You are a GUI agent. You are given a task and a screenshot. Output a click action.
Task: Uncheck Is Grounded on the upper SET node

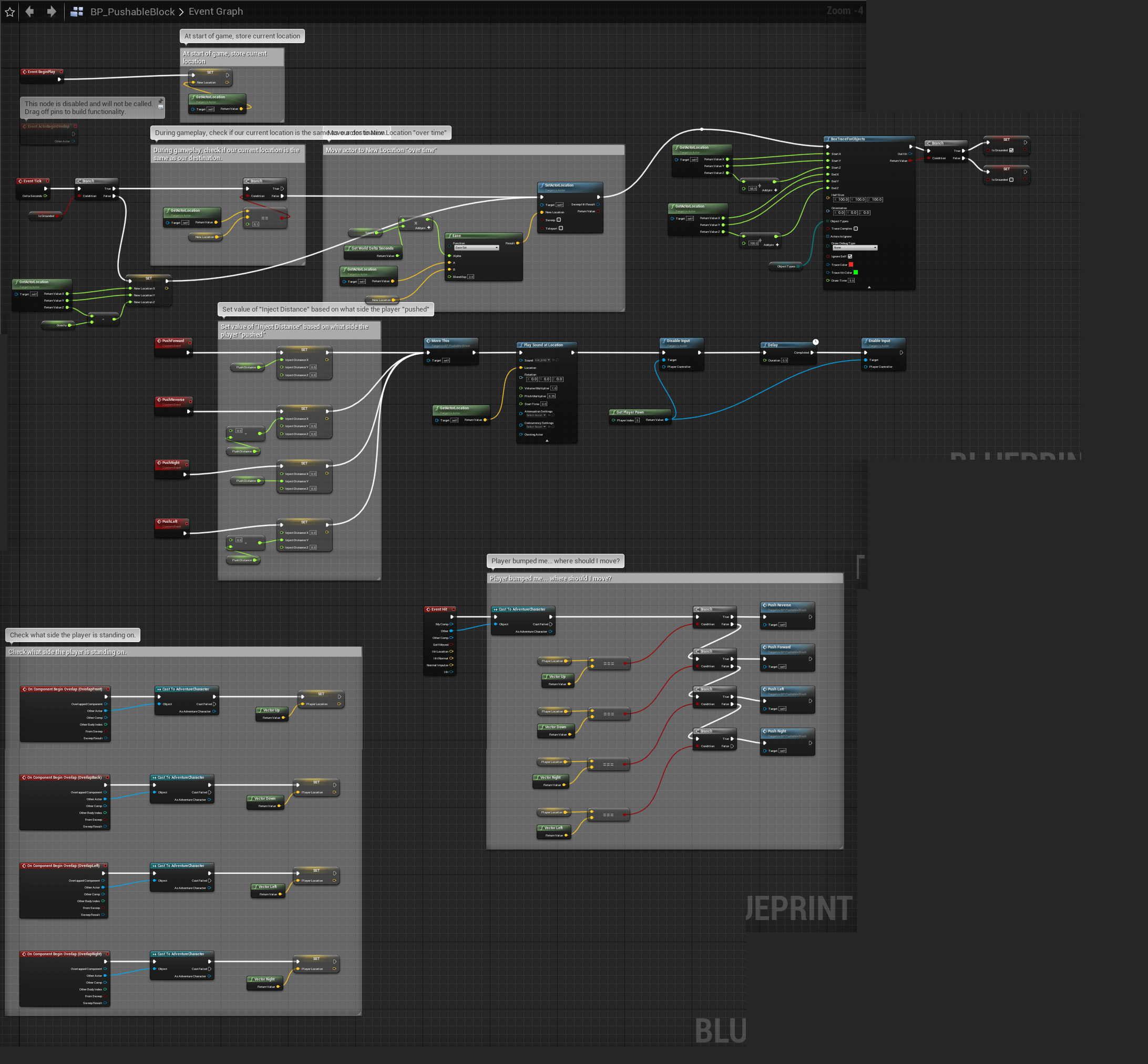click(x=1011, y=150)
